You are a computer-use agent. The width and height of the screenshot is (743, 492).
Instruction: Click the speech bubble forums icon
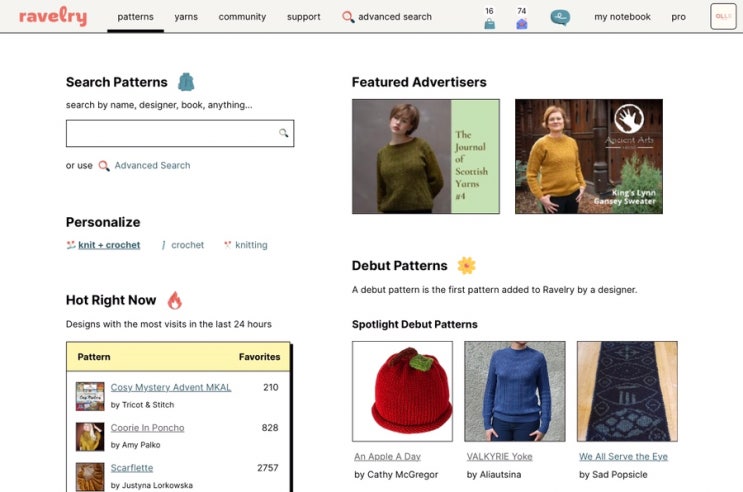tap(560, 18)
